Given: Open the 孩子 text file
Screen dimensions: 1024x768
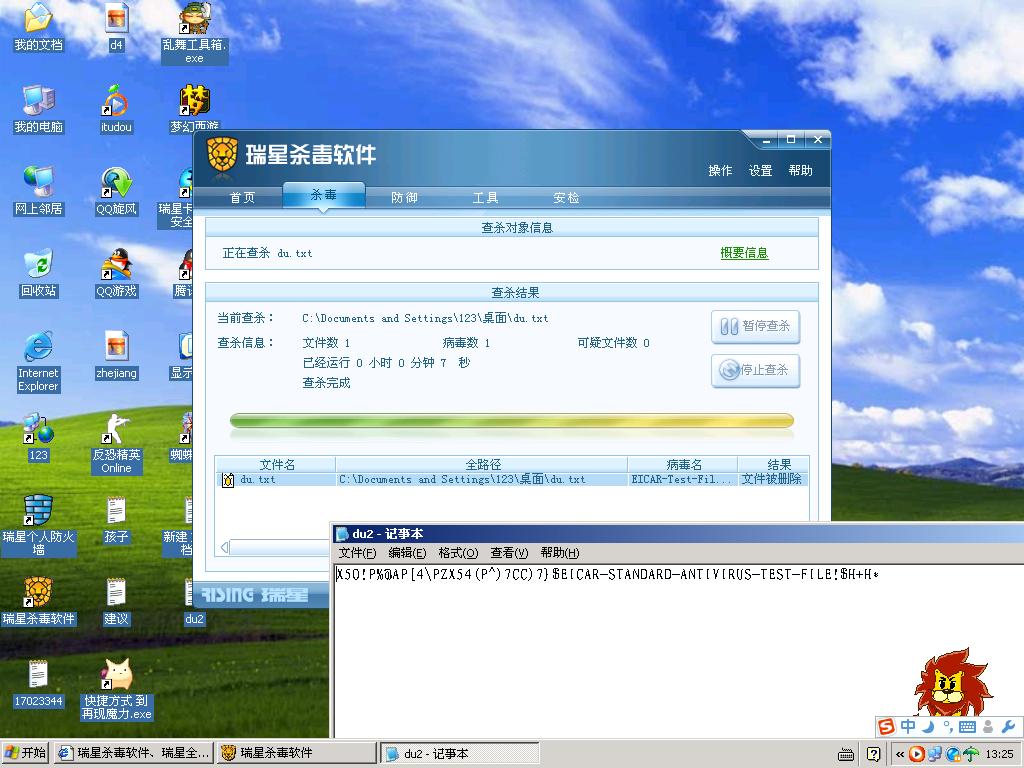Looking at the screenshot, I should click(x=116, y=520).
